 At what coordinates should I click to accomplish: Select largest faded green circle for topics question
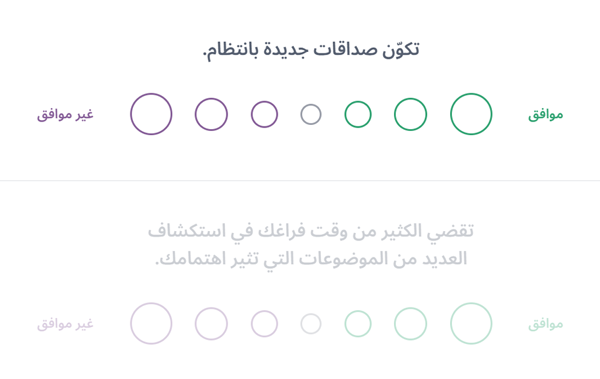[x=471, y=323]
